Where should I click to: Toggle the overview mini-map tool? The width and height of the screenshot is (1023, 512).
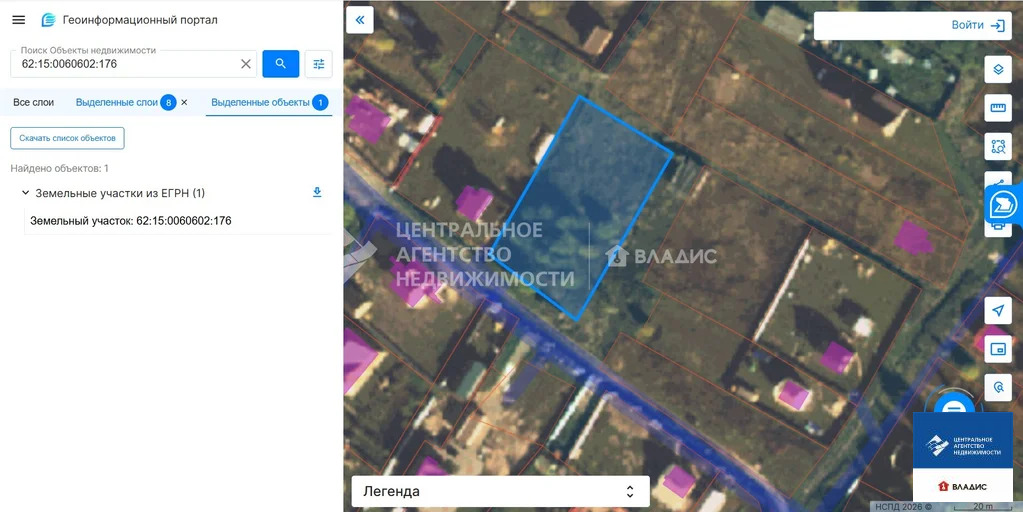(998, 349)
